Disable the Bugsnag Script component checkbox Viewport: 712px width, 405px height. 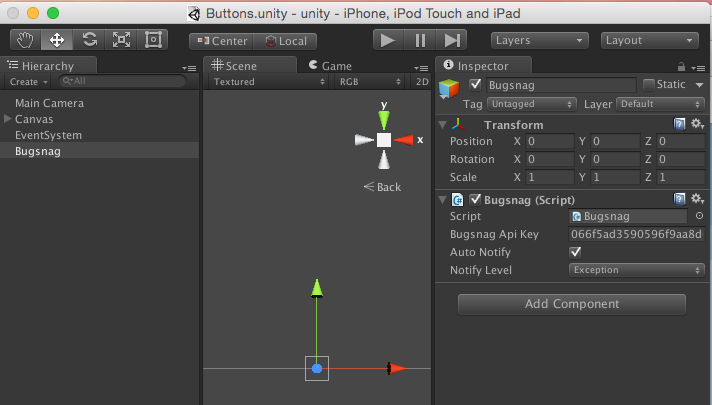475,199
